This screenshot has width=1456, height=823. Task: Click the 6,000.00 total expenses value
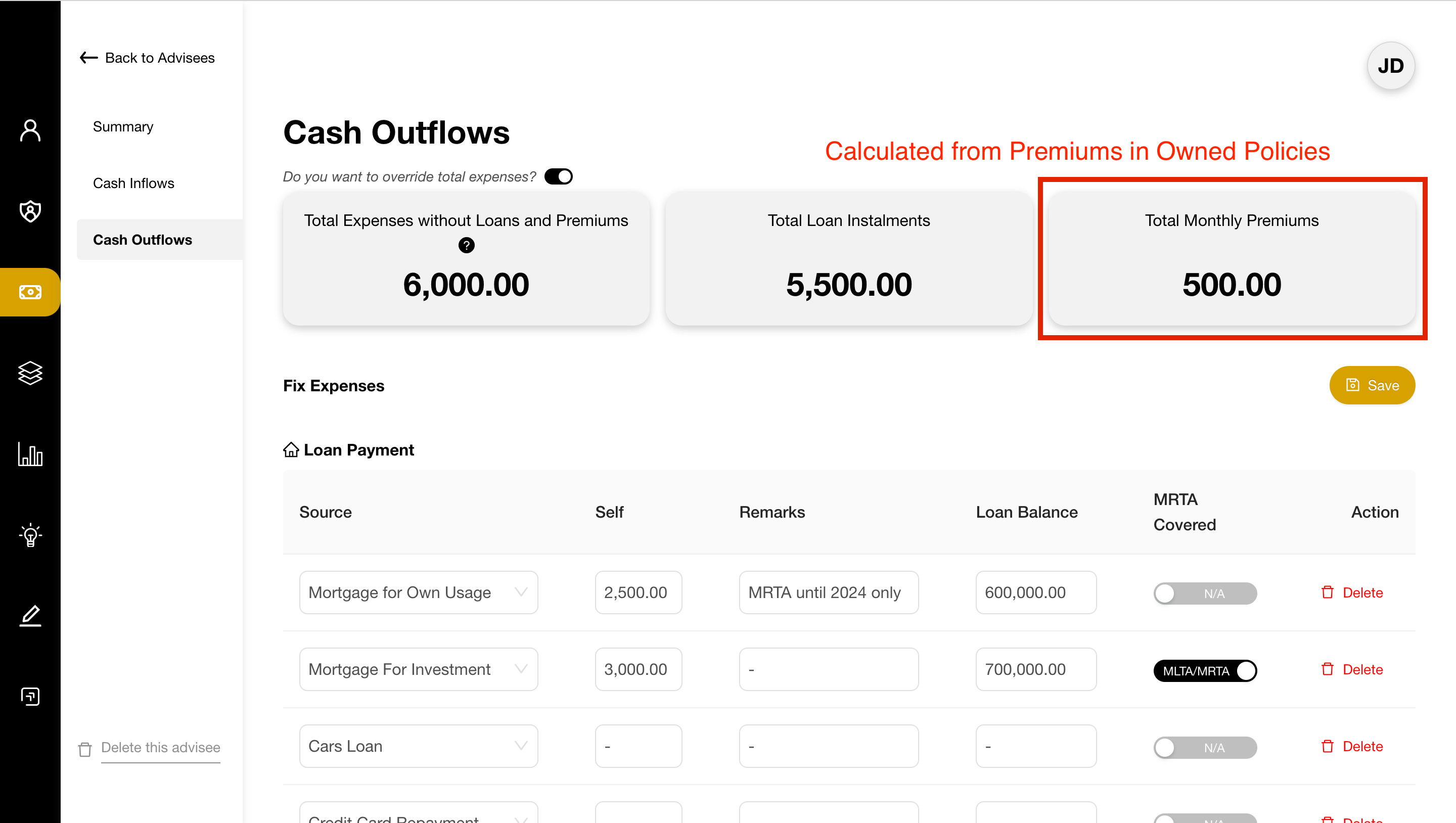click(x=466, y=284)
